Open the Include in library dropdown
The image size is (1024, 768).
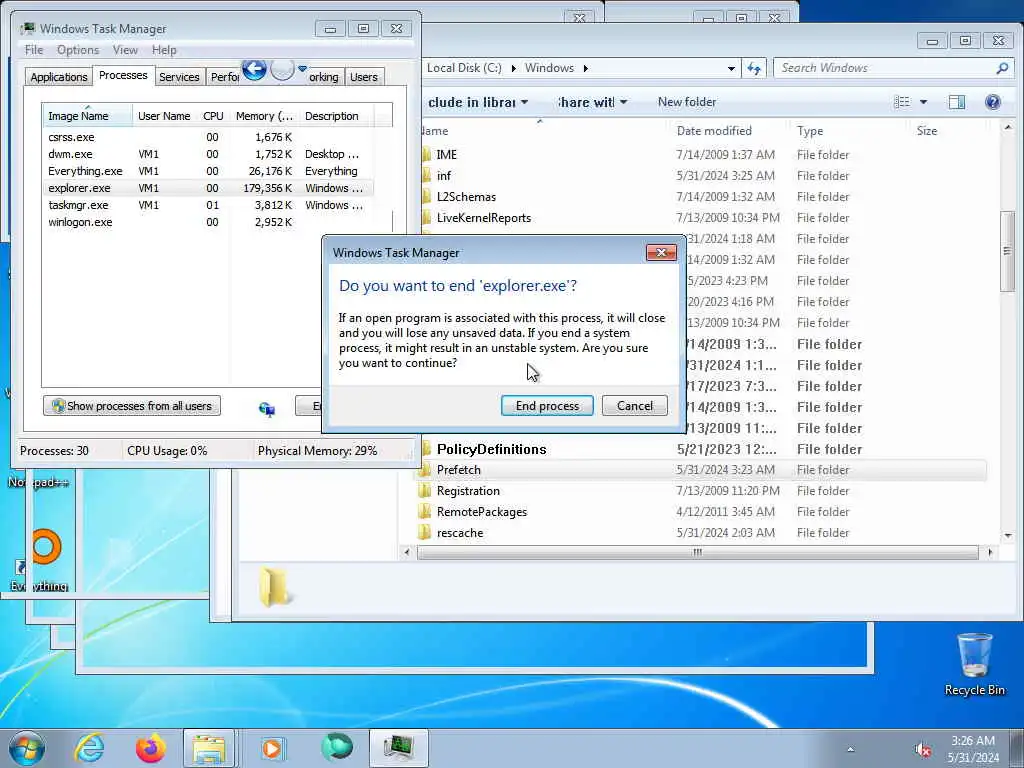pos(478,102)
